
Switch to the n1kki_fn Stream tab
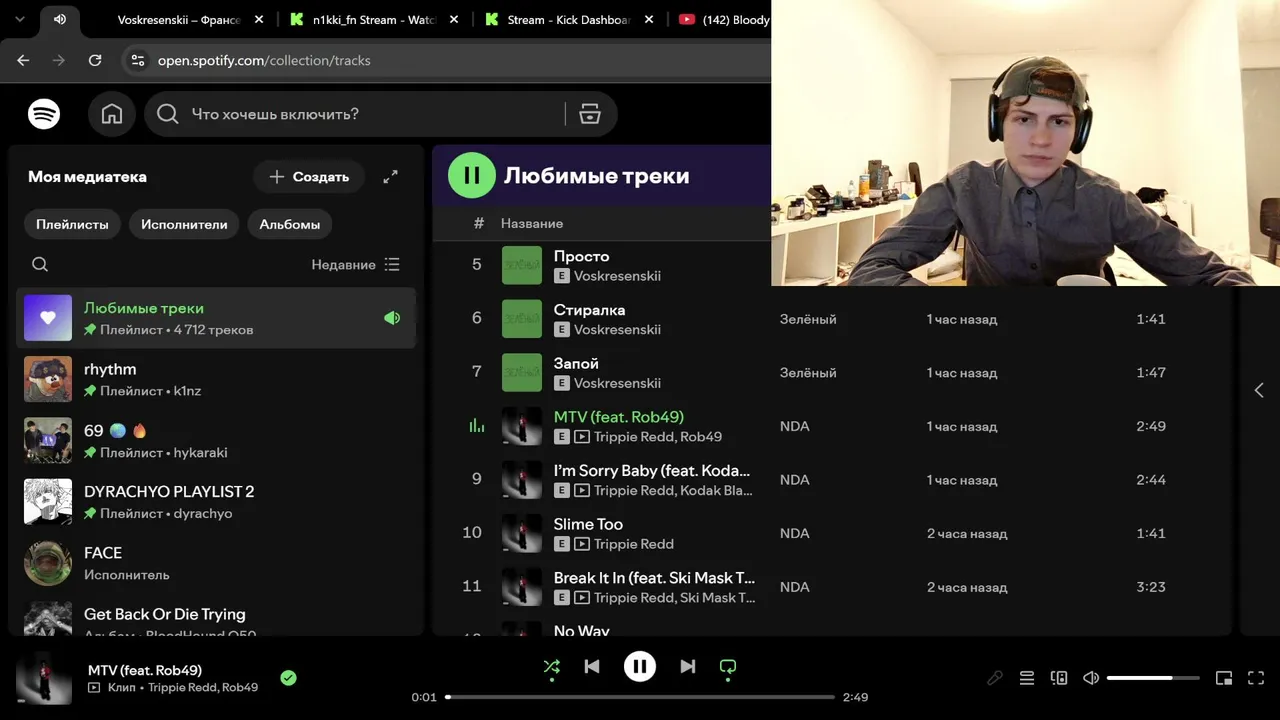(x=374, y=19)
